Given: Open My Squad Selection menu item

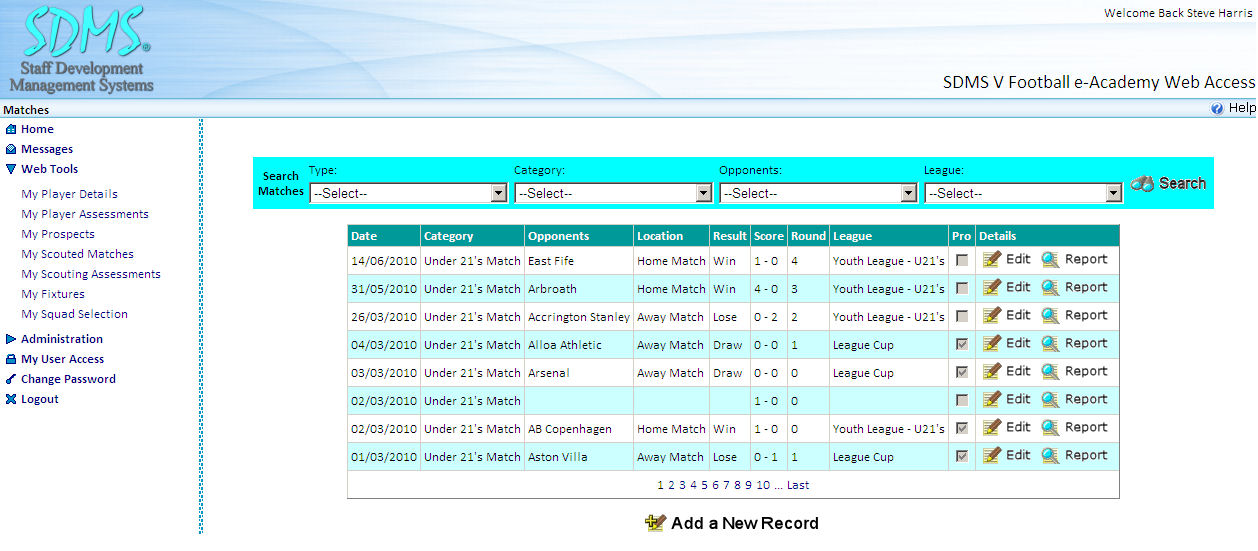Looking at the screenshot, I should click(74, 314).
